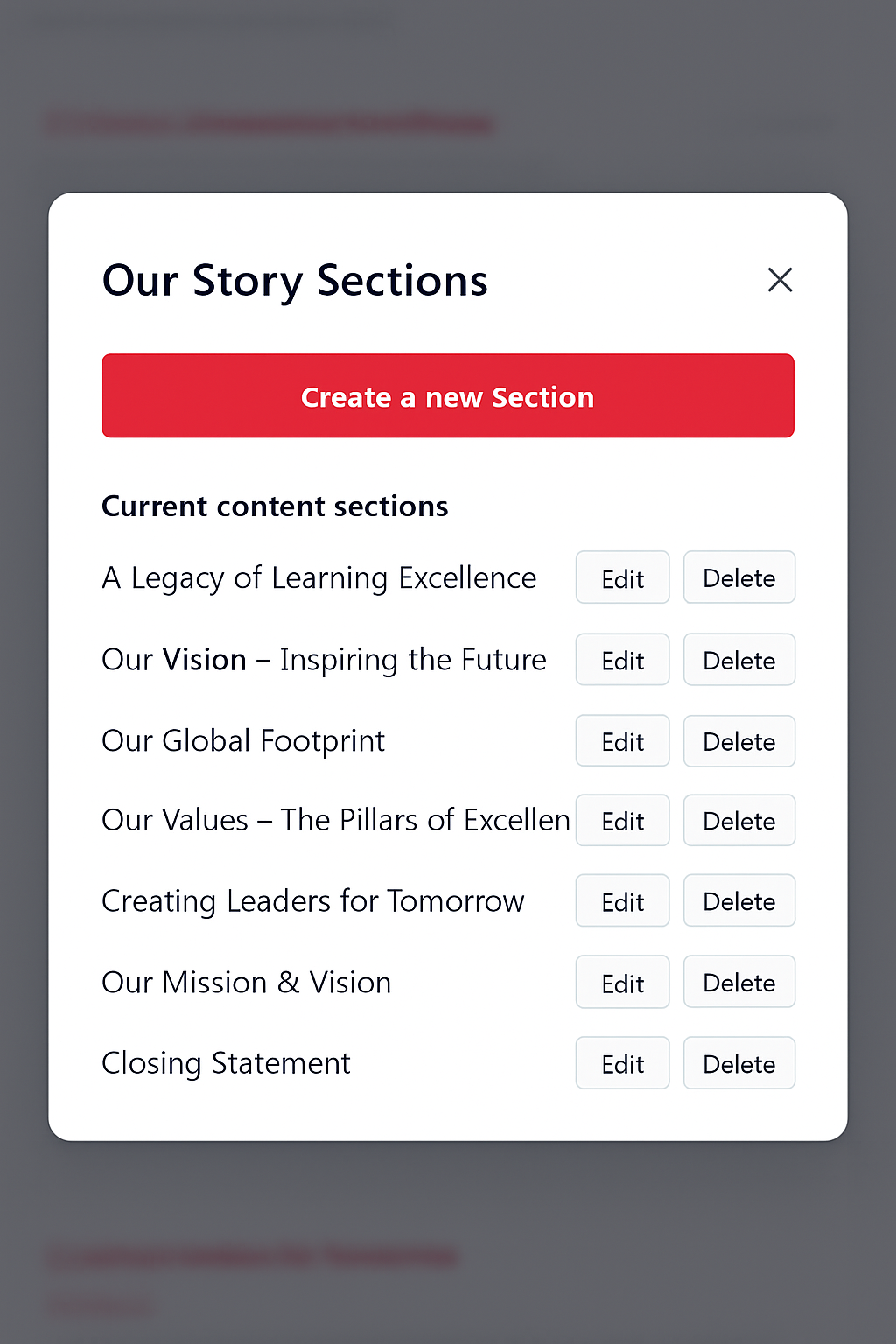Delete Our Vision – Inspiring the Future section
The width and height of the screenshot is (896, 1344).
(x=738, y=660)
